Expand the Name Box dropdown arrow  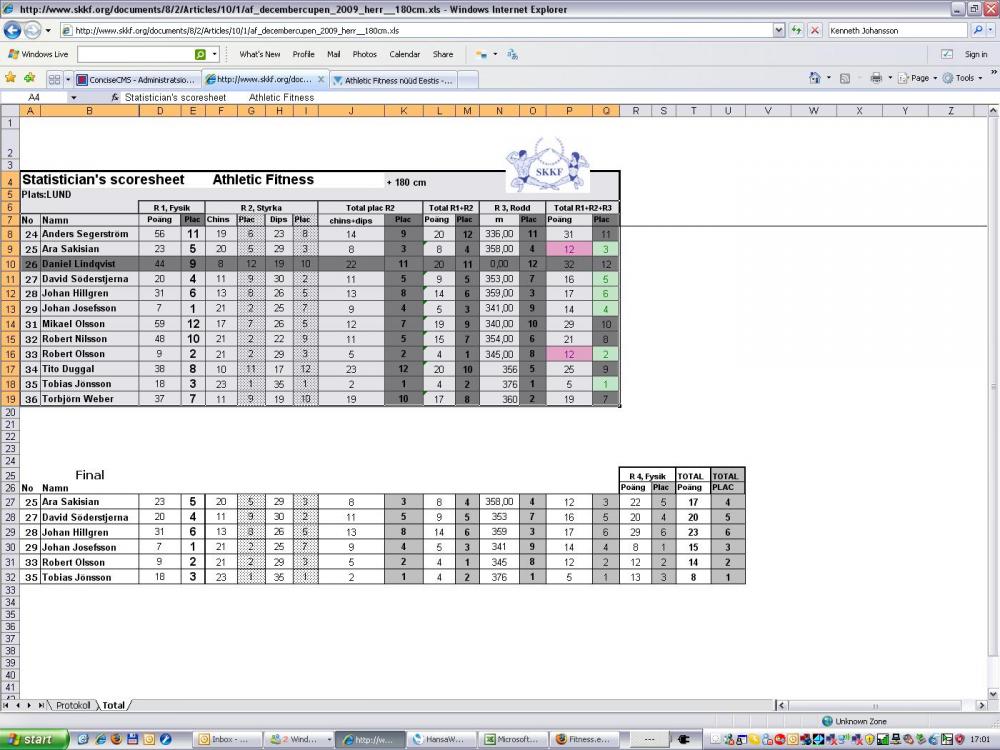[x=73, y=98]
